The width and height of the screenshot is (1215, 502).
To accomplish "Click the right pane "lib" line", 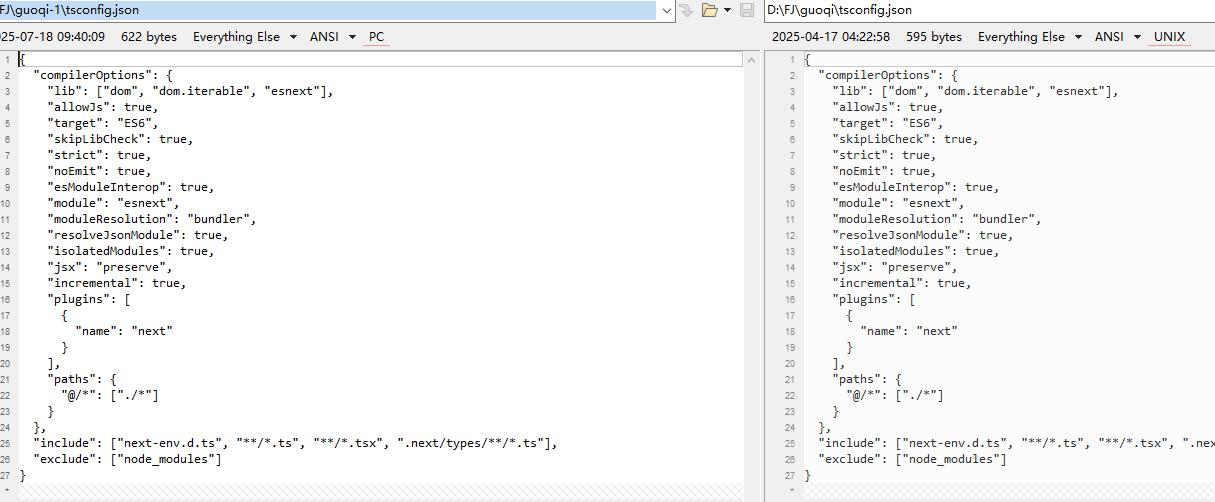I will pyautogui.click(x=975, y=91).
